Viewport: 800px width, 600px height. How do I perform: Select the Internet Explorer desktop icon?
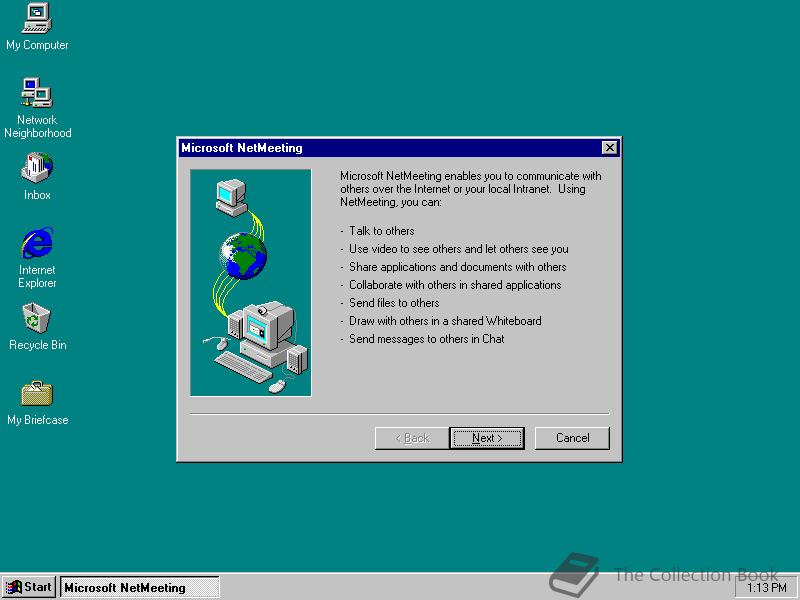coord(37,258)
